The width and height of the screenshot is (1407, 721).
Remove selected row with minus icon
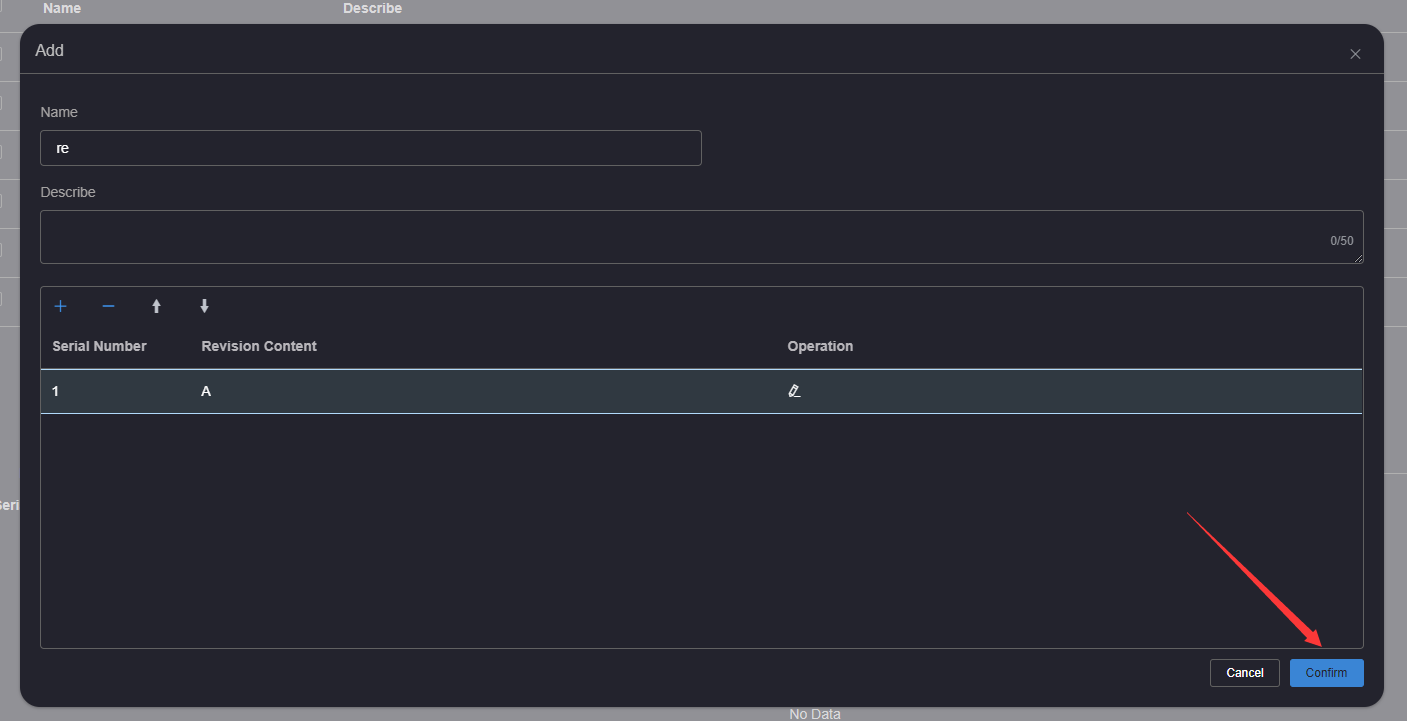pyautogui.click(x=108, y=306)
